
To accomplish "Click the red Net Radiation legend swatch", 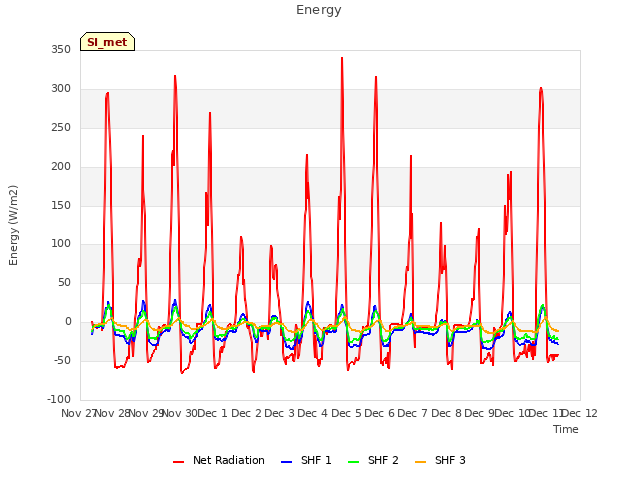I will coord(178,462).
